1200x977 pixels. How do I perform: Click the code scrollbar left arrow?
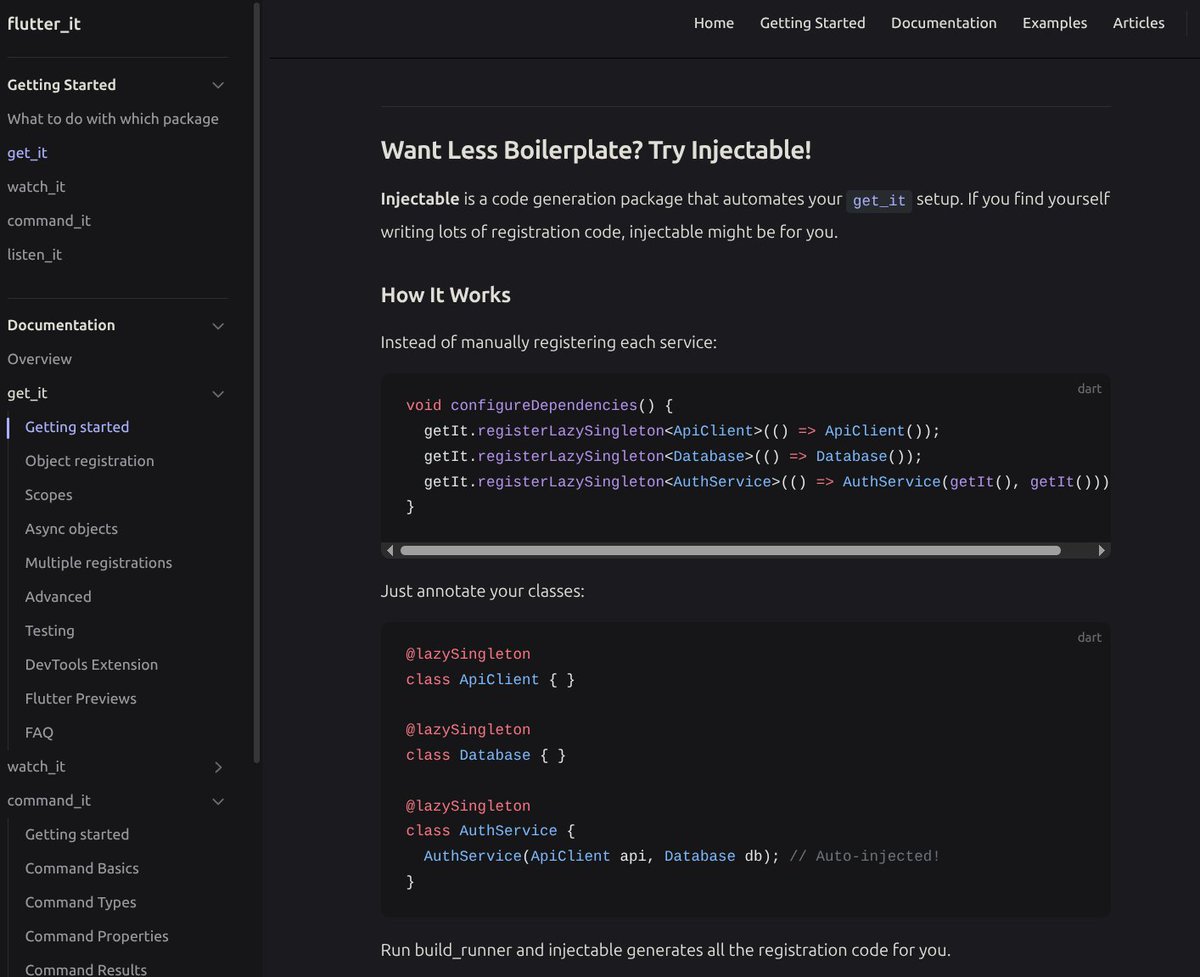coord(388,550)
